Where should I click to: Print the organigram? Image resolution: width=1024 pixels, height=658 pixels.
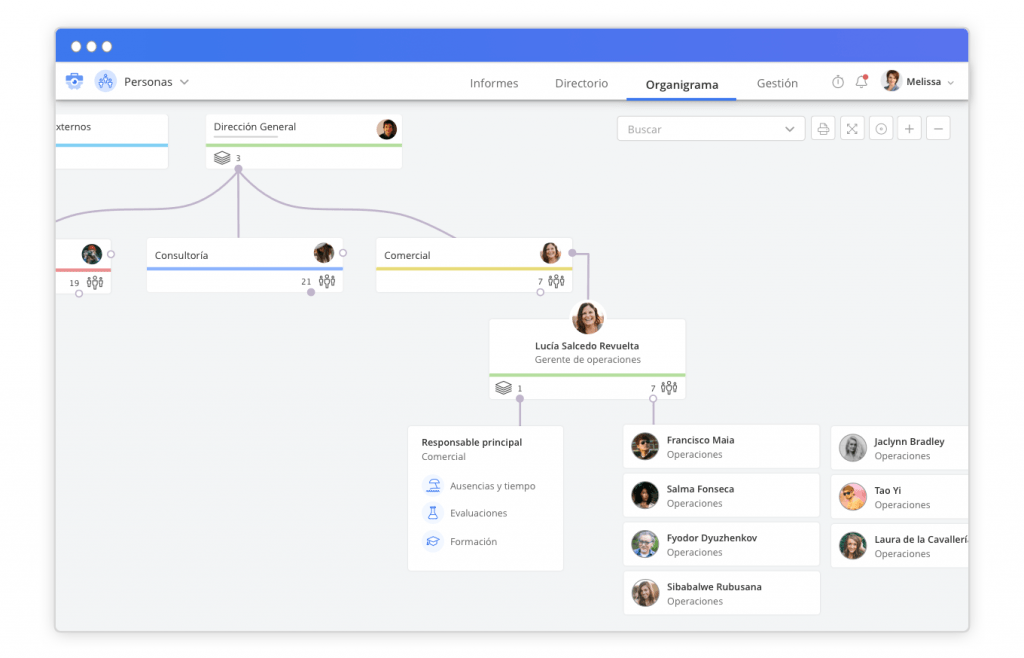click(x=823, y=128)
